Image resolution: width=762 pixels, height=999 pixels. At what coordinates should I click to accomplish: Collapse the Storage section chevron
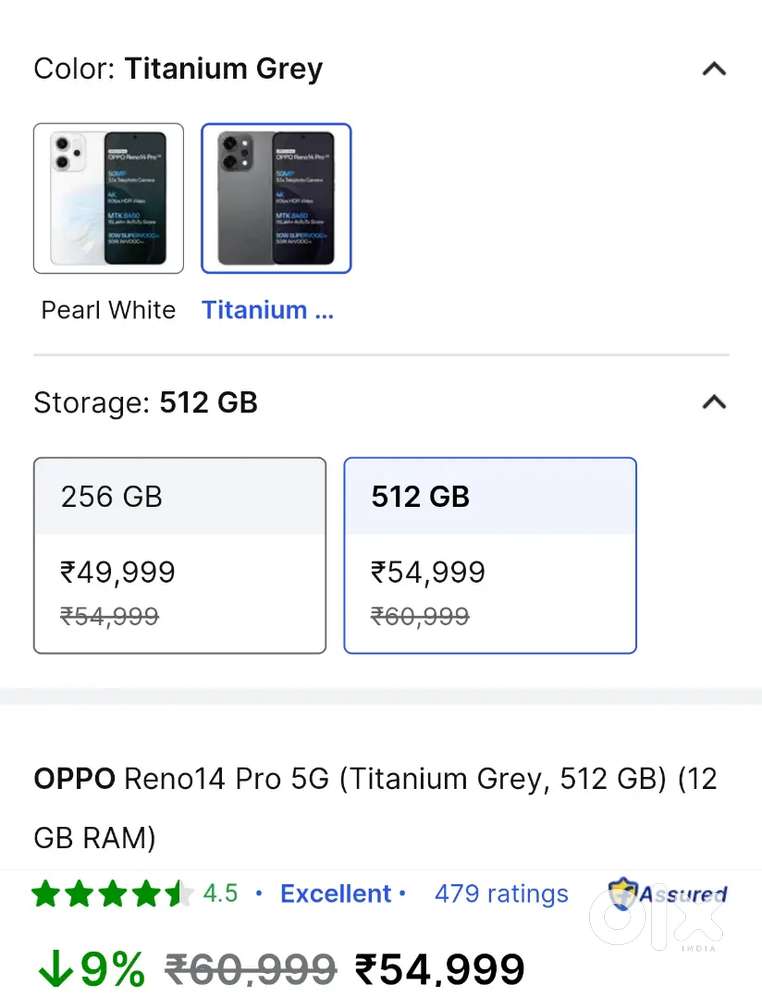tap(713, 402)
